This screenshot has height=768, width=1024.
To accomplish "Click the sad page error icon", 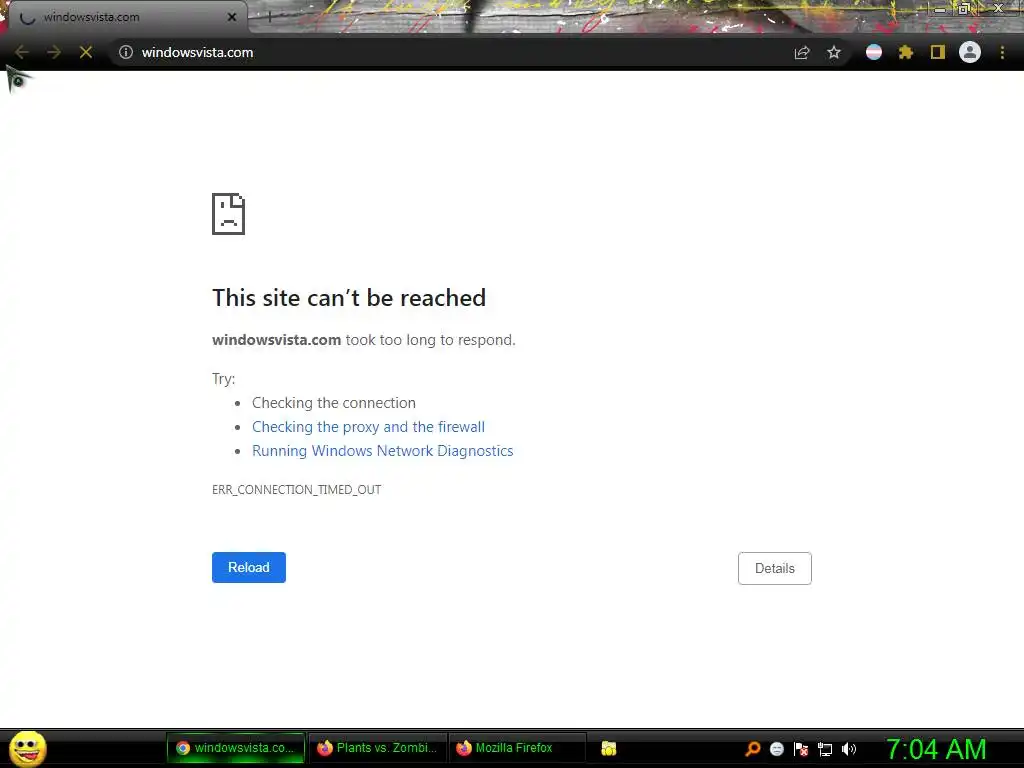I will pyautogui.click(x=229, y=214).
